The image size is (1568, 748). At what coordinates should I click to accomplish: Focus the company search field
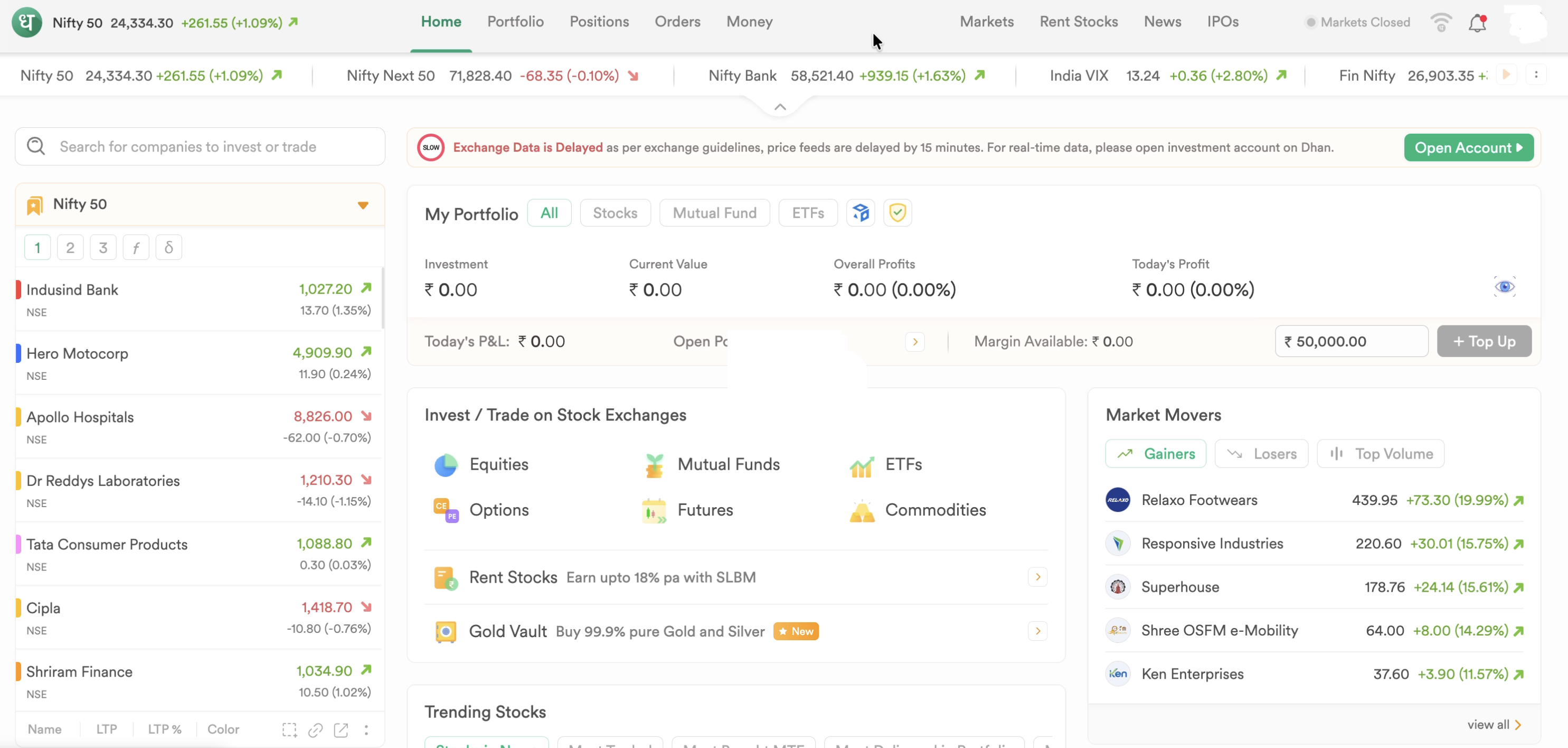coord(200,146)
